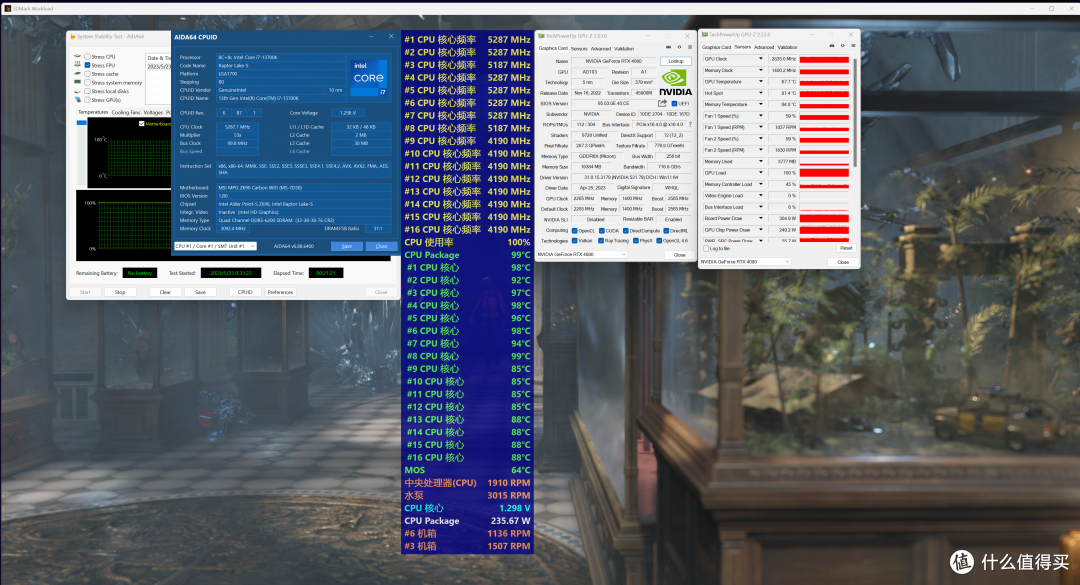
Task: Click Stop button in Stability Test
Action: [120, 292]
